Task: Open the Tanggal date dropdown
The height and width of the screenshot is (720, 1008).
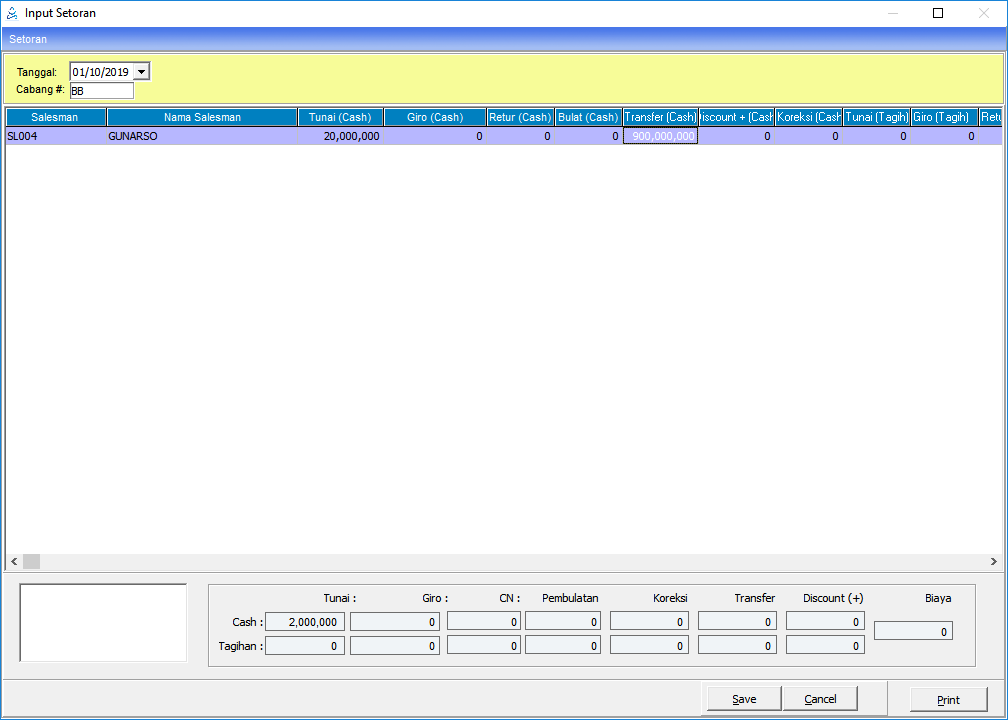Action: click(x=141, y=72)
